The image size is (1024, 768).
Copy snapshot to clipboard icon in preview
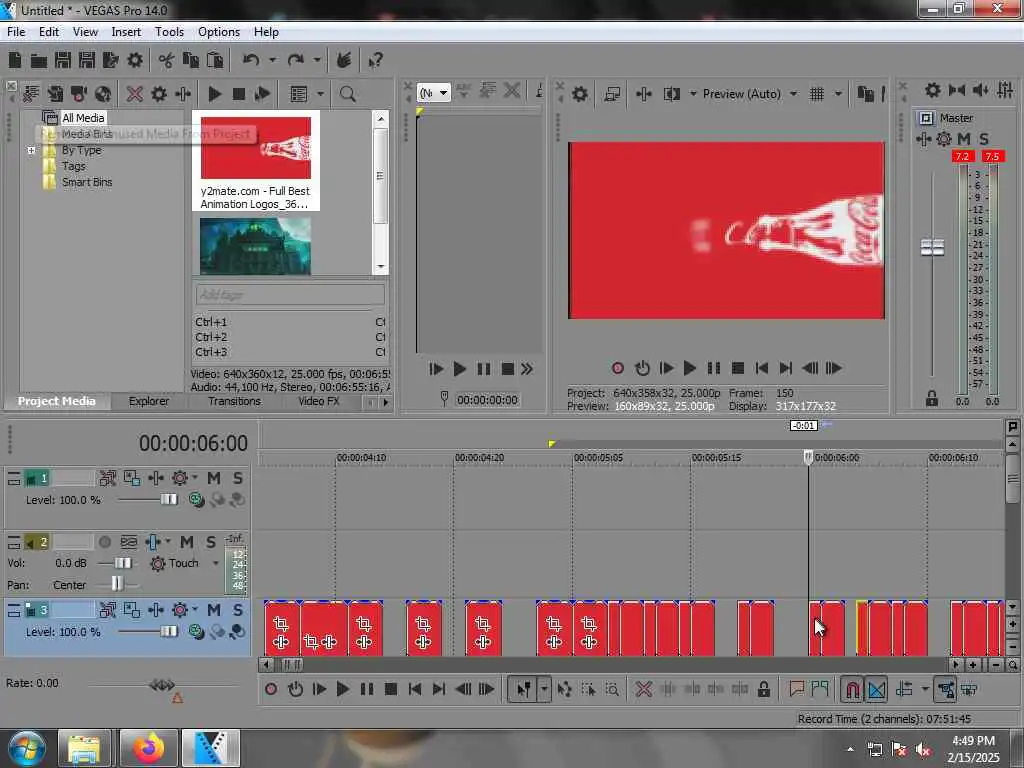tap(865, 94)
